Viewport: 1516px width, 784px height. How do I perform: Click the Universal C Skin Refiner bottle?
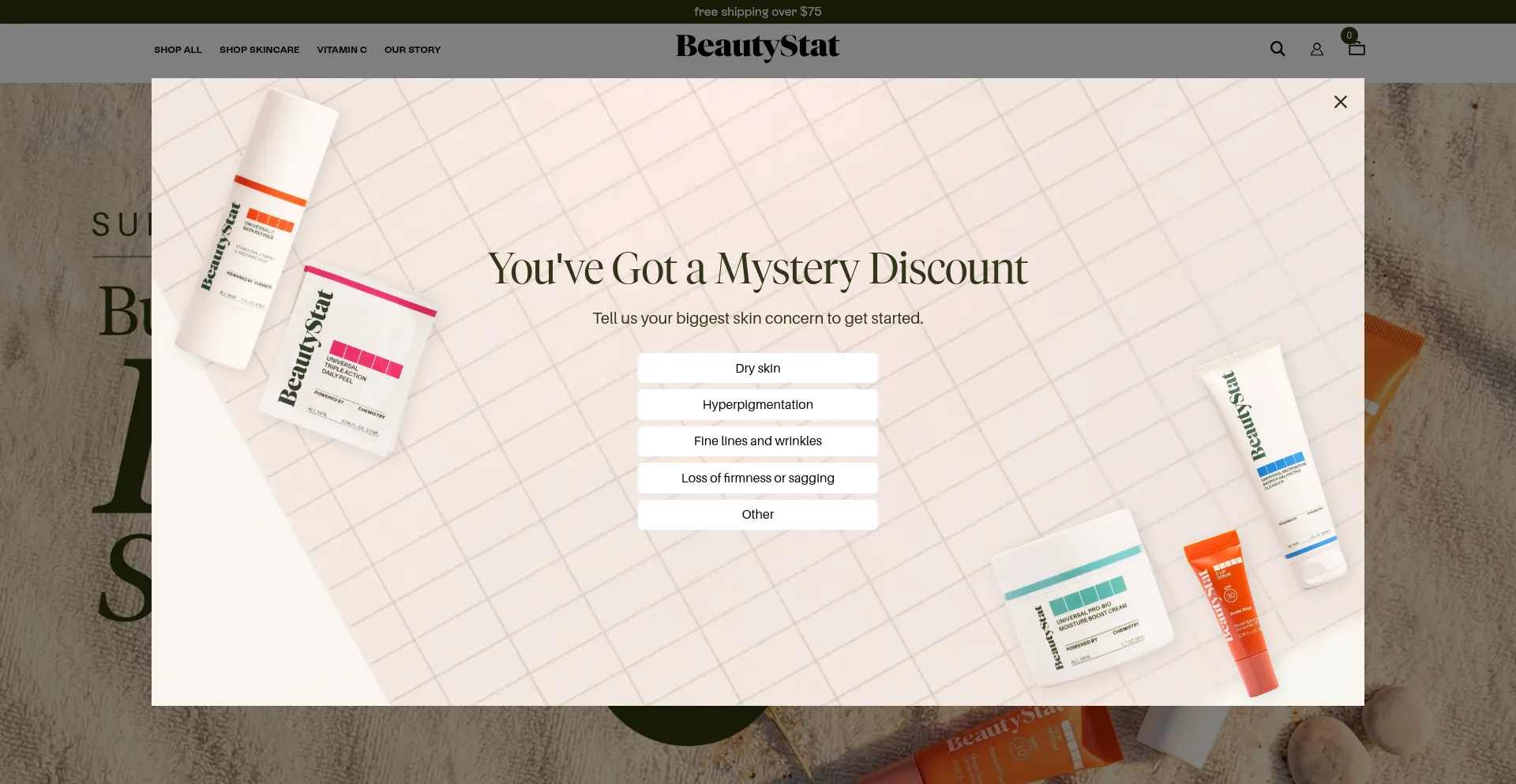[257, 229]
